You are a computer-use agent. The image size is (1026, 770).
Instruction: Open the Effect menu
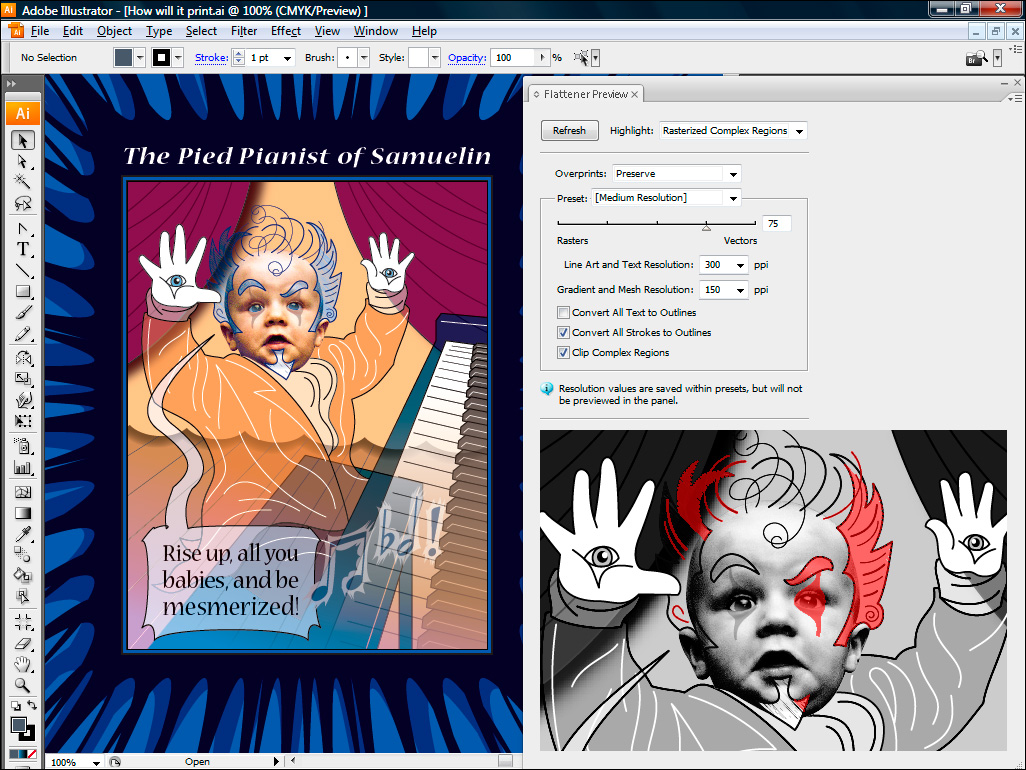285,31
